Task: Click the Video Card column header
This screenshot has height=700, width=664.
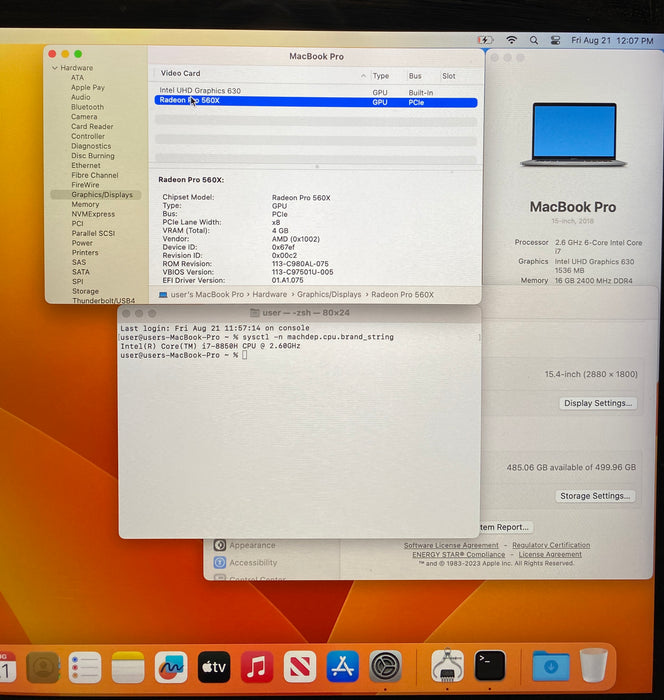Action: tap(180, 73)
